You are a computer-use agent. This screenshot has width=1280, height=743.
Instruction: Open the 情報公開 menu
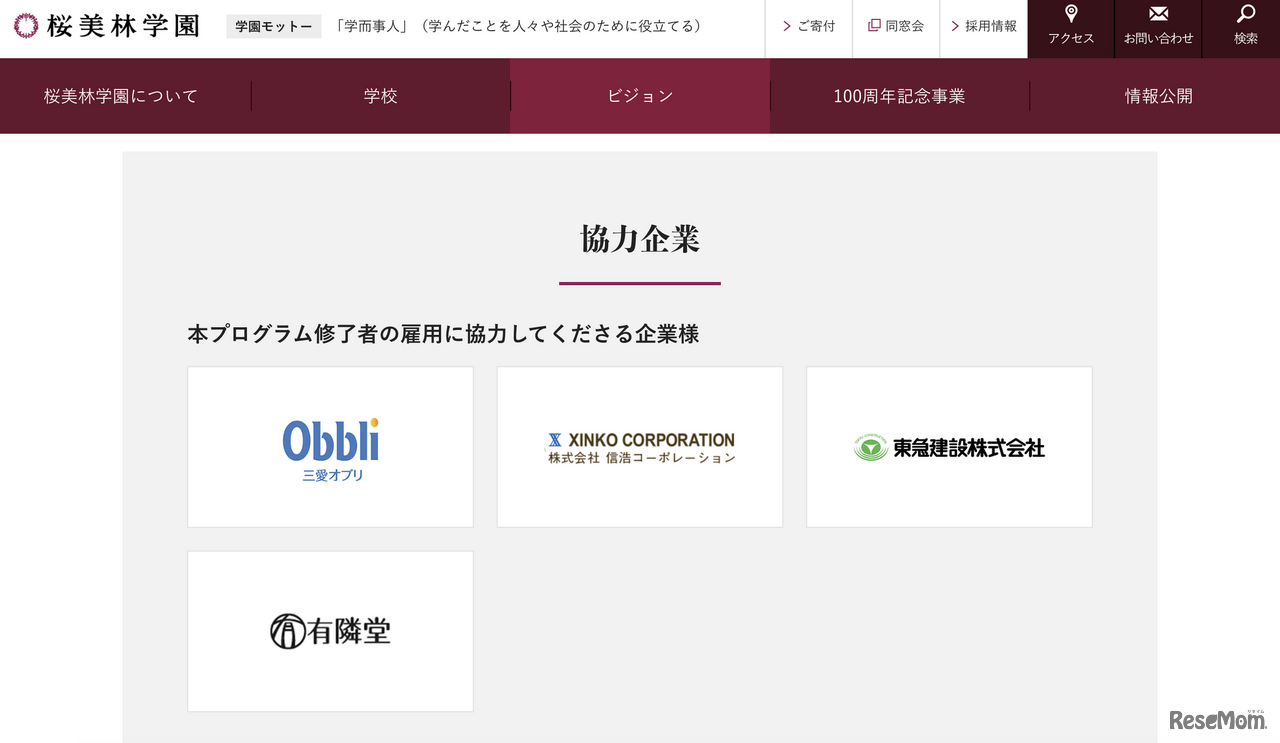click(x=1158, y=96)
